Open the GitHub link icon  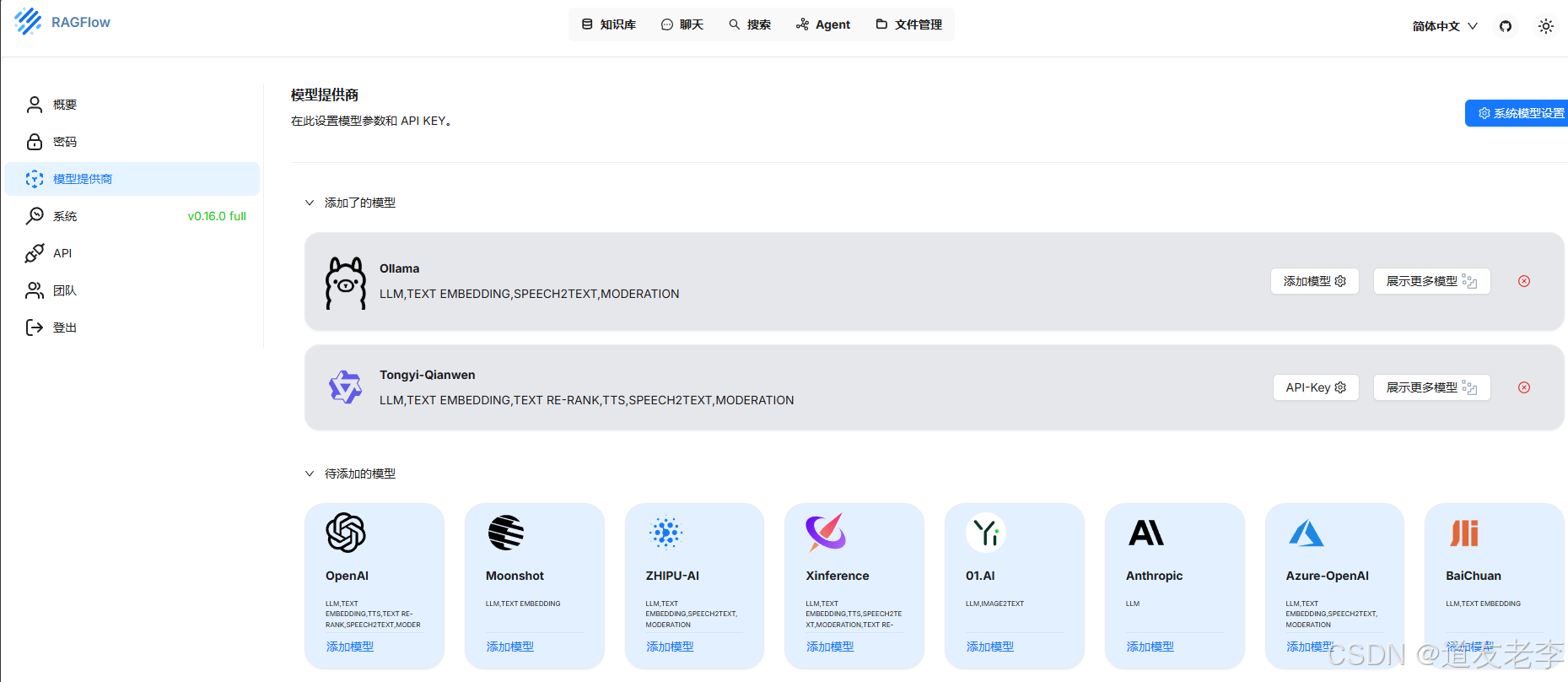(x=1506, y=26)
